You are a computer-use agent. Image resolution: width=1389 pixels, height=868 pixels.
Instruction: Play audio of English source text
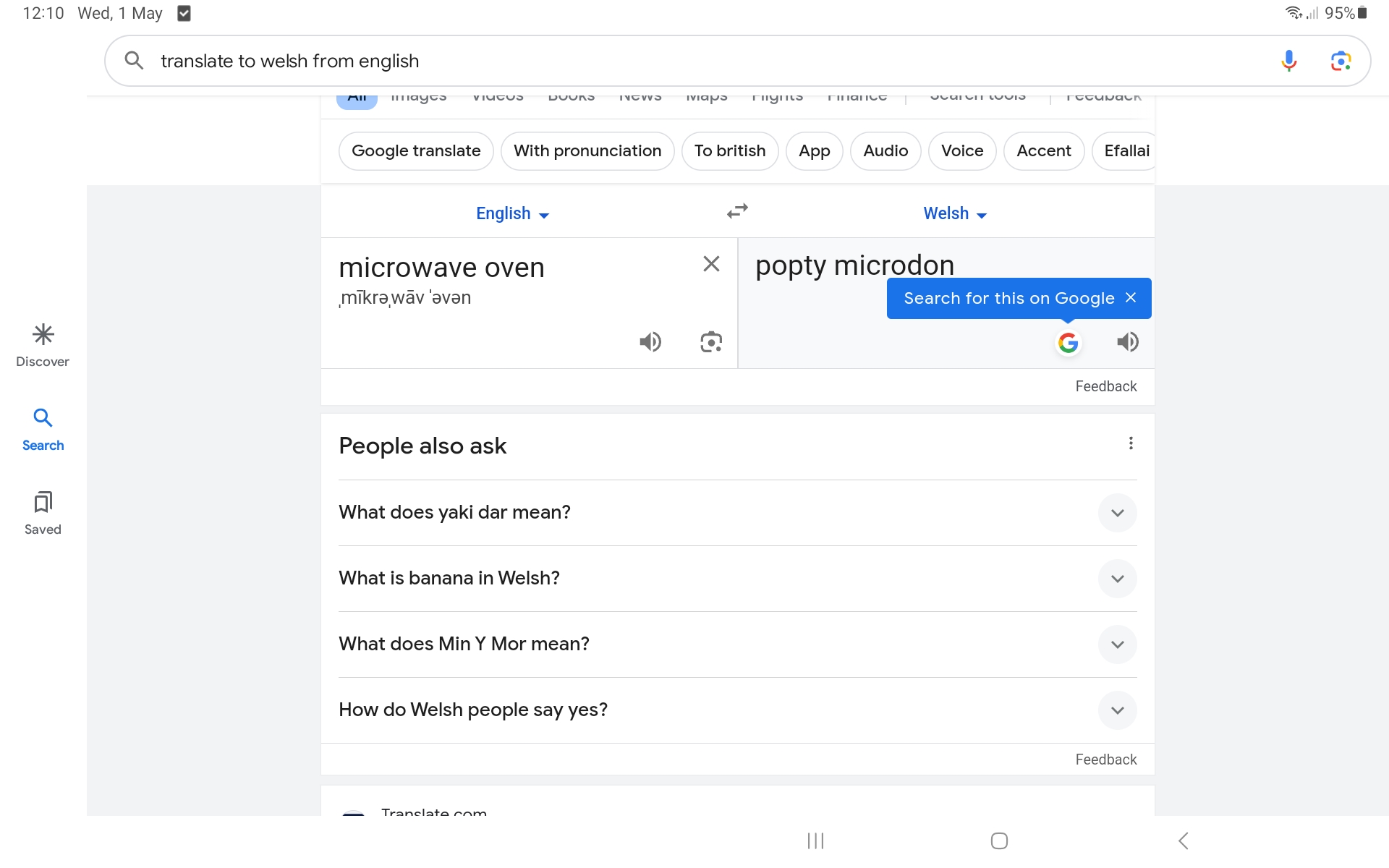pos(650,341)
